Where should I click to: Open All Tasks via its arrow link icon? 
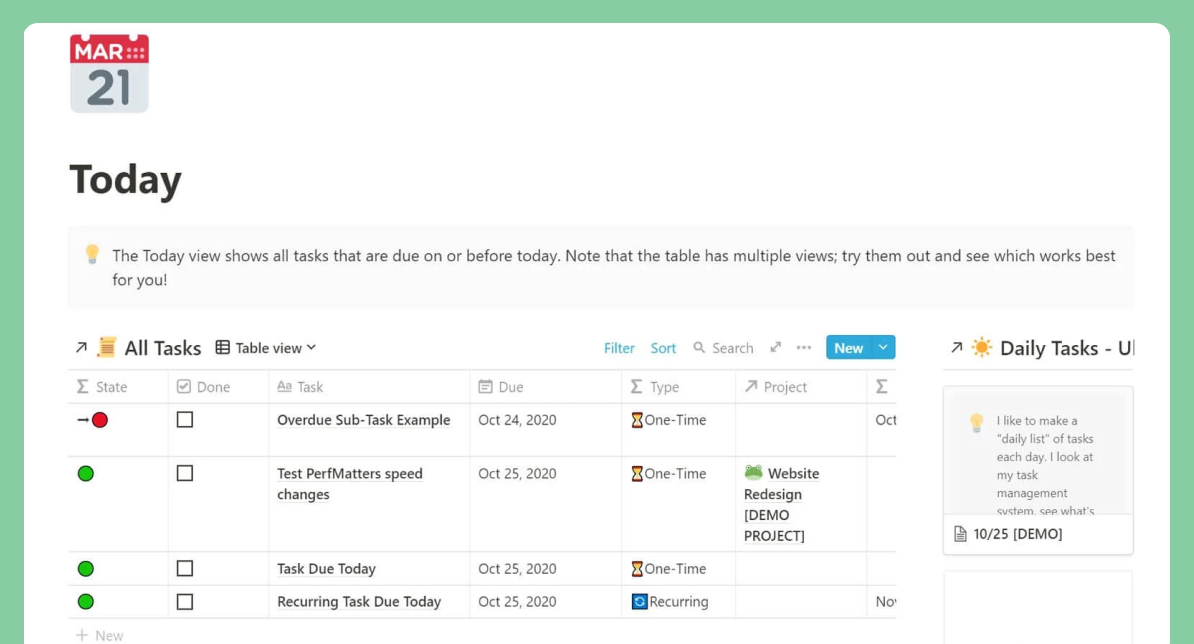(81, 347)
